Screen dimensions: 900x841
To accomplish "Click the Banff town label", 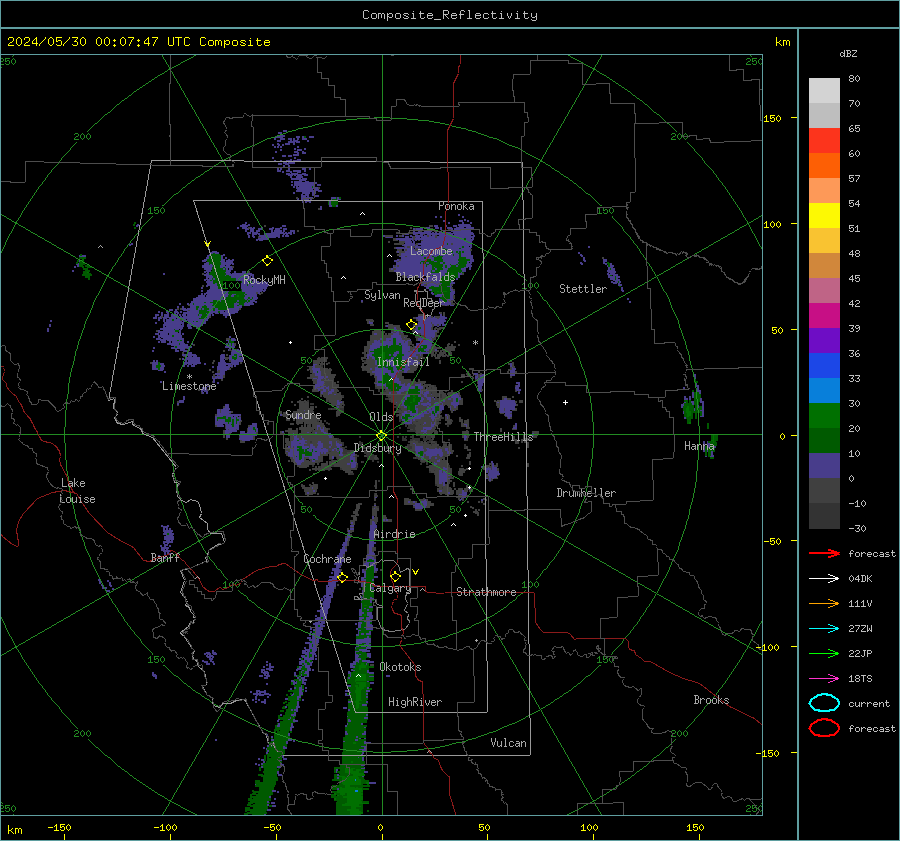I will (165, 557).
